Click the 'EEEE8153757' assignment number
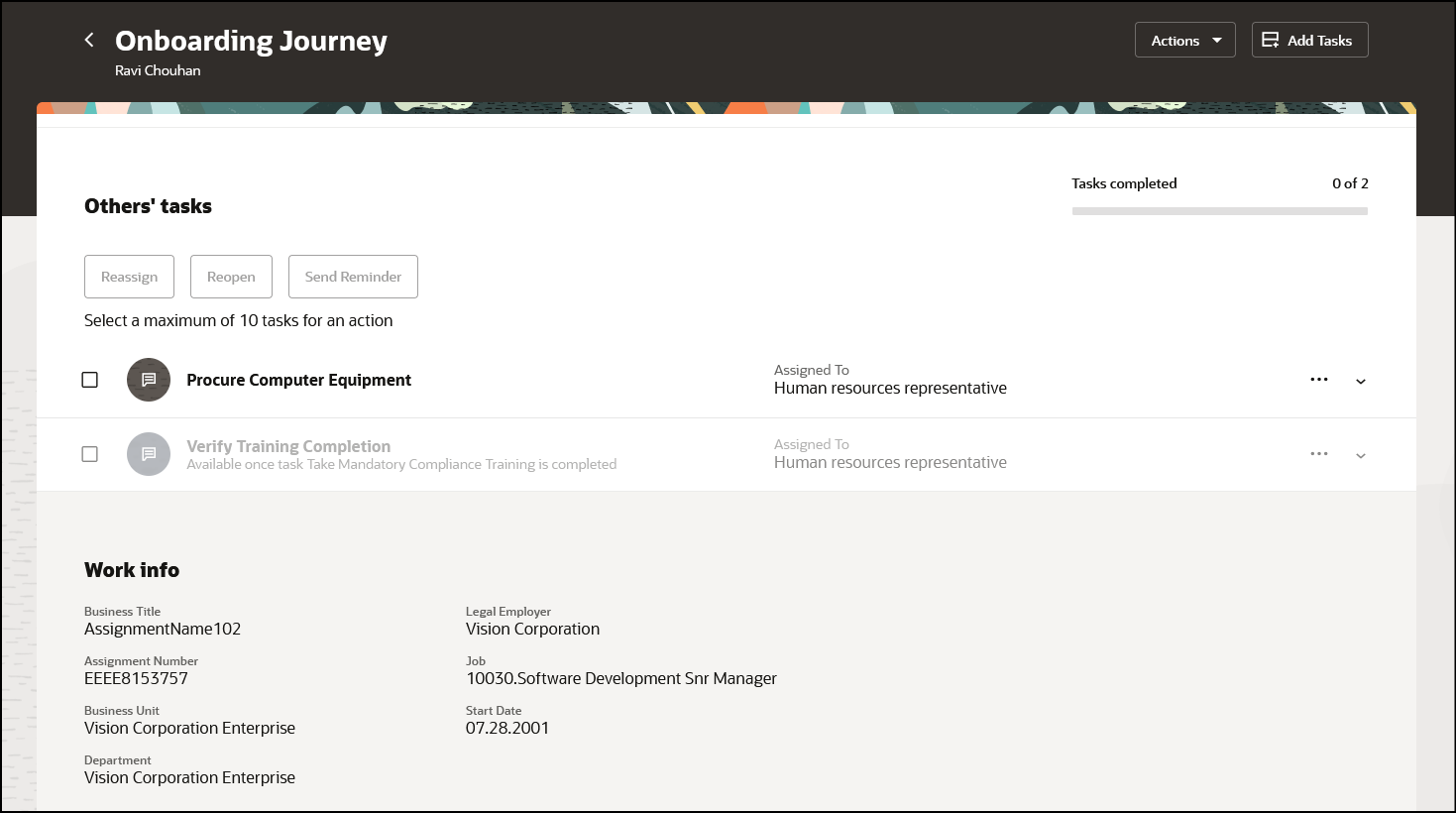The height and width of the screenshot is (813, 1456). (x=136, y=678)
